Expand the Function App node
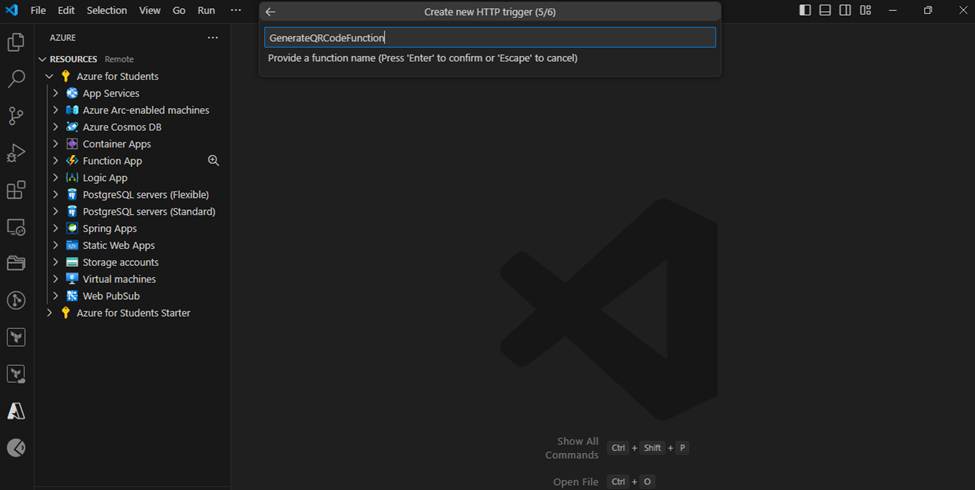This screenshot has height=490, width=975. [55, 160]
